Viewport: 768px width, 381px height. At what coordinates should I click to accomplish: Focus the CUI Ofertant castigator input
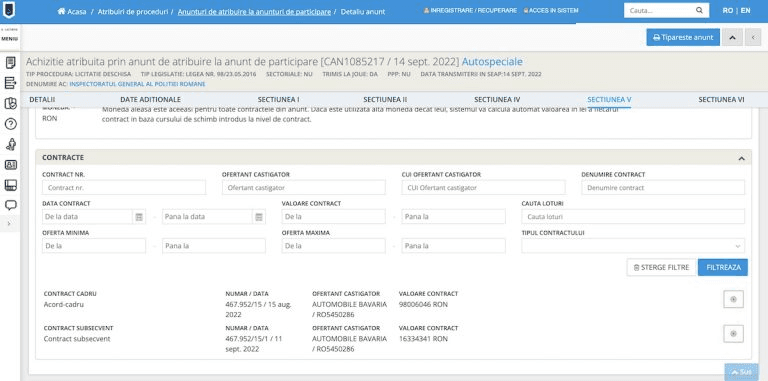(x=483, y=188)
